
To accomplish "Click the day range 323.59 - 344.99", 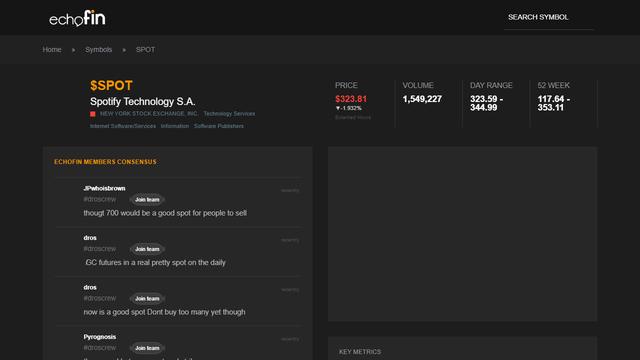I will point(486,103).
